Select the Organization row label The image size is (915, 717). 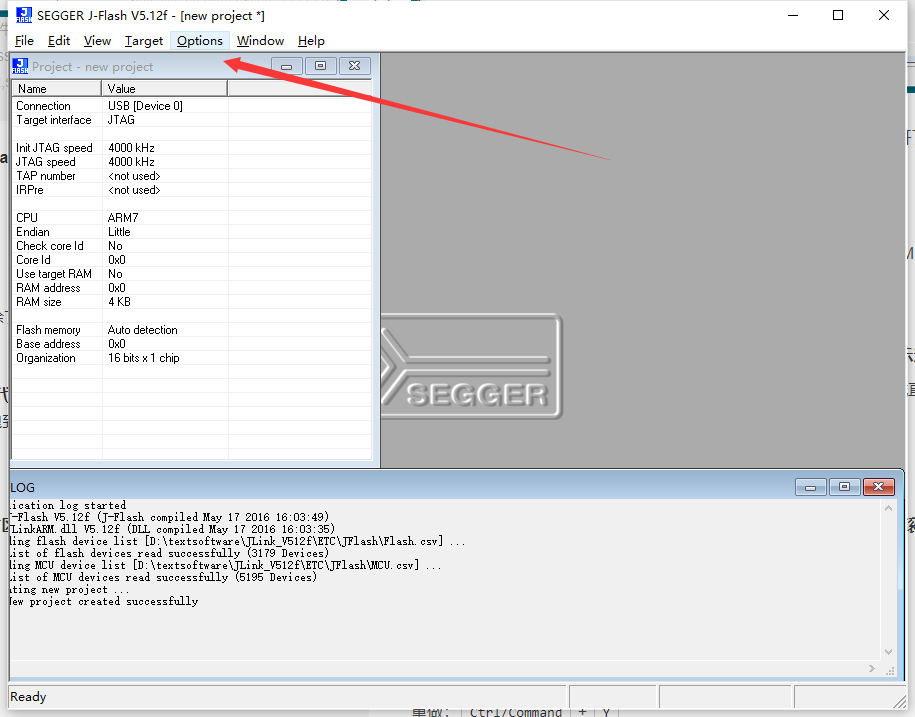pyautogui.click(x=46, y=358)
